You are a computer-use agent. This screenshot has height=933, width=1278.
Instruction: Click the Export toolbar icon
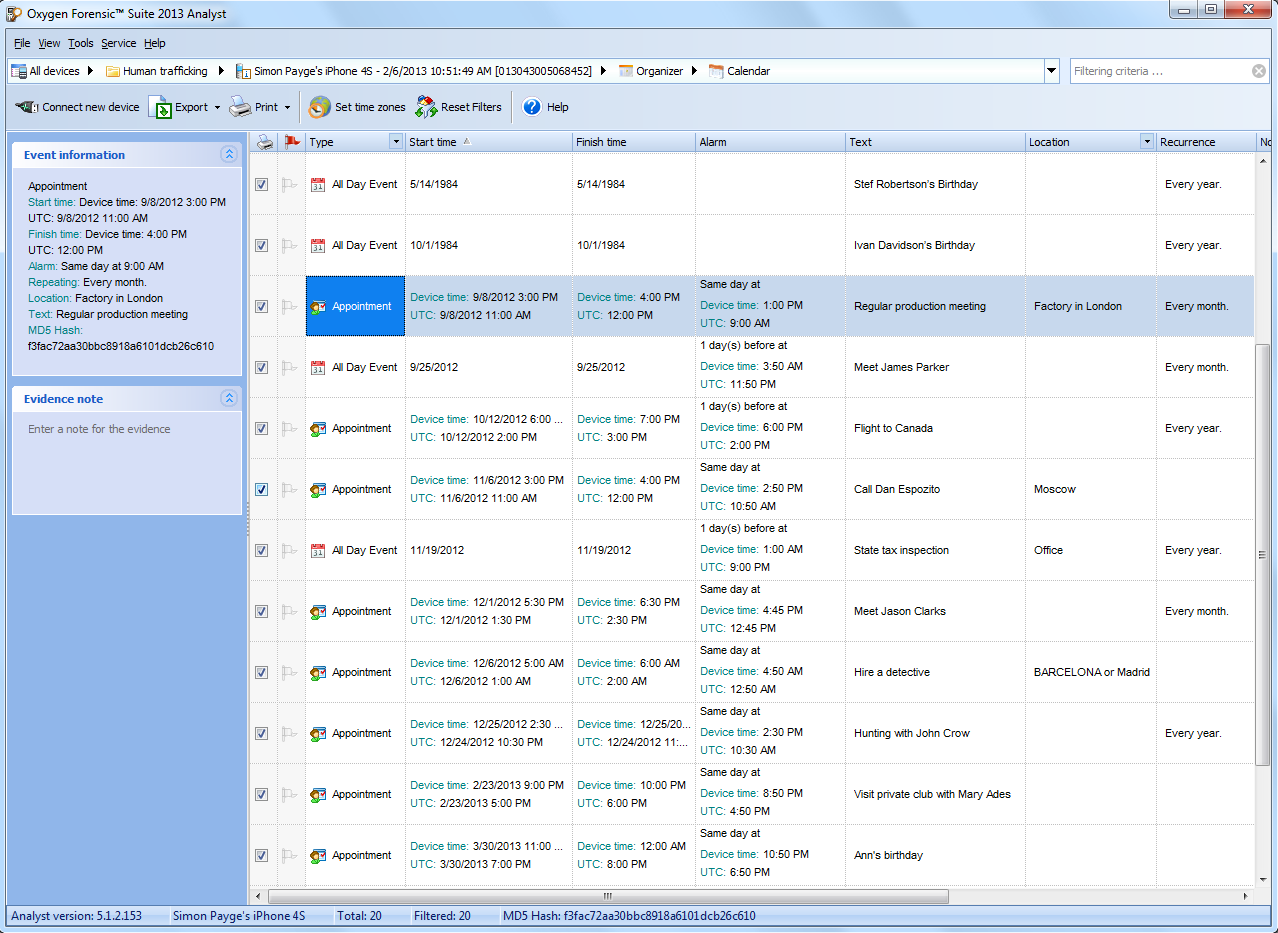click(x=160, y=107)
